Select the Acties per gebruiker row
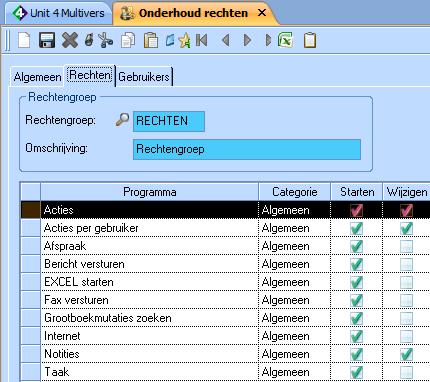The height and width of the screenshot is (382, 430). coord(225,228)
